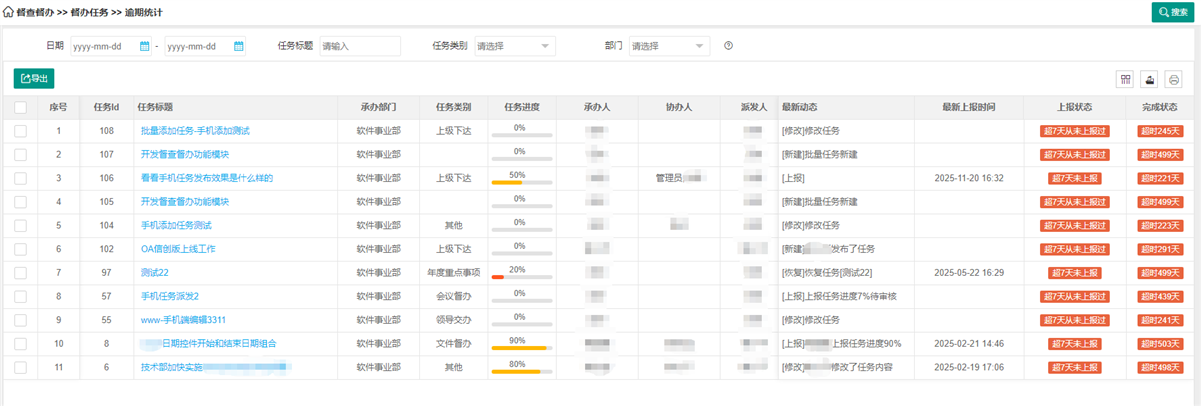This screenshot has height=406, width=1201.
Task: Click the 任务Id column header
Action: (x=106, y=107)
